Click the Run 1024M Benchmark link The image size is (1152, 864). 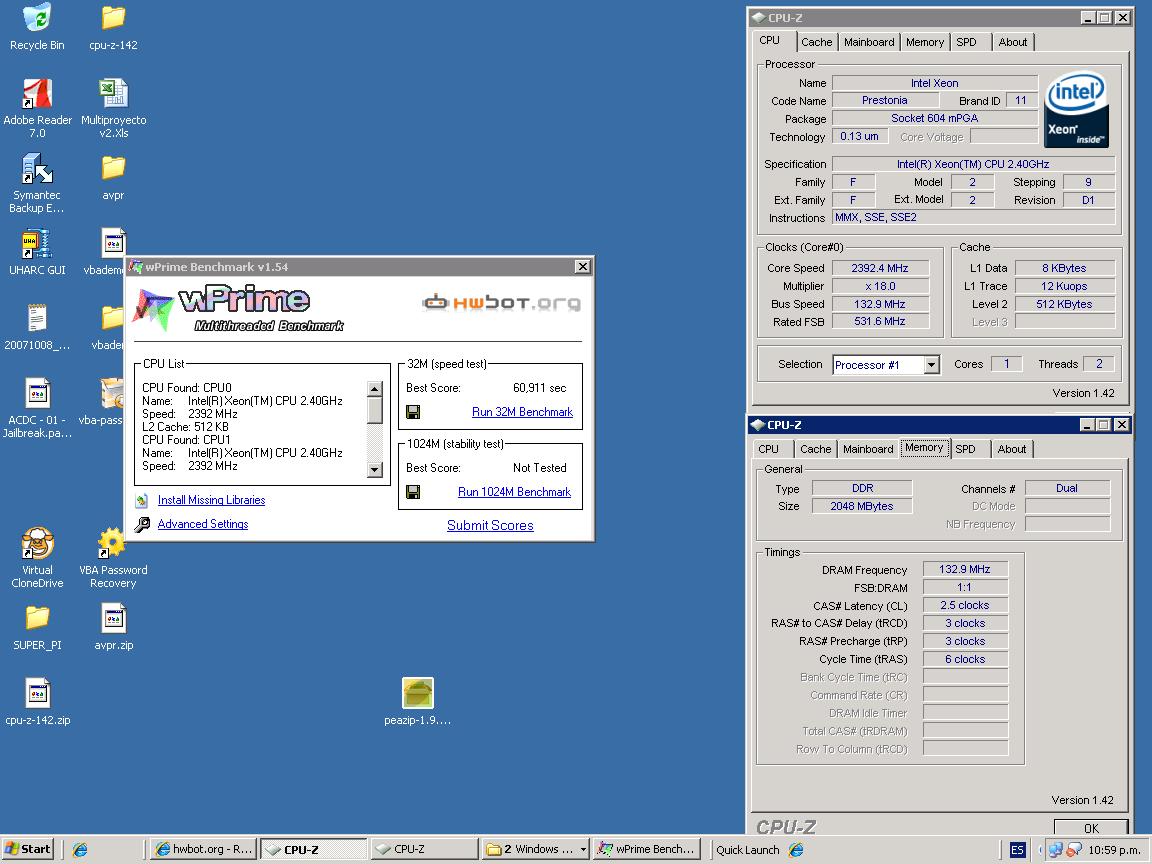(514, 492)
